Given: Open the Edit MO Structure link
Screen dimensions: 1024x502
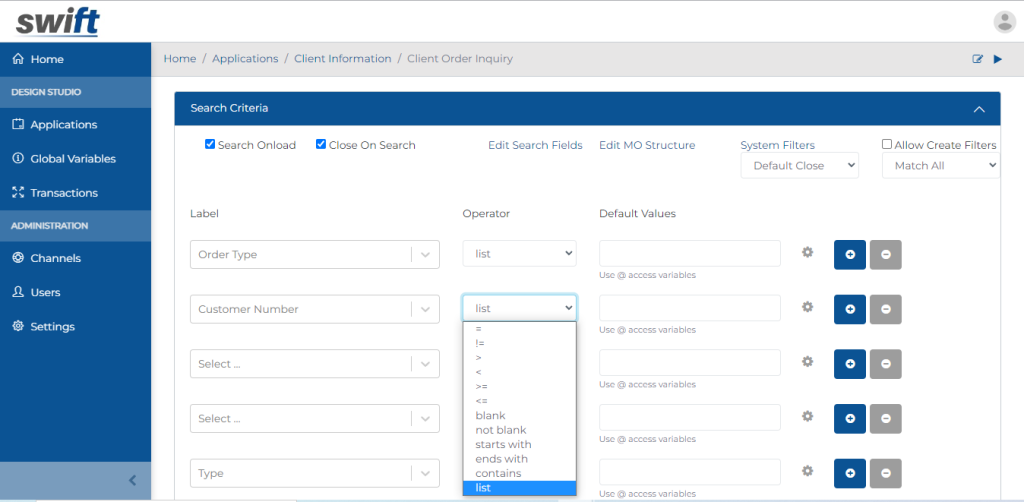Looking at the screenshot, I should pyautogui.click(x=647, y=145).
